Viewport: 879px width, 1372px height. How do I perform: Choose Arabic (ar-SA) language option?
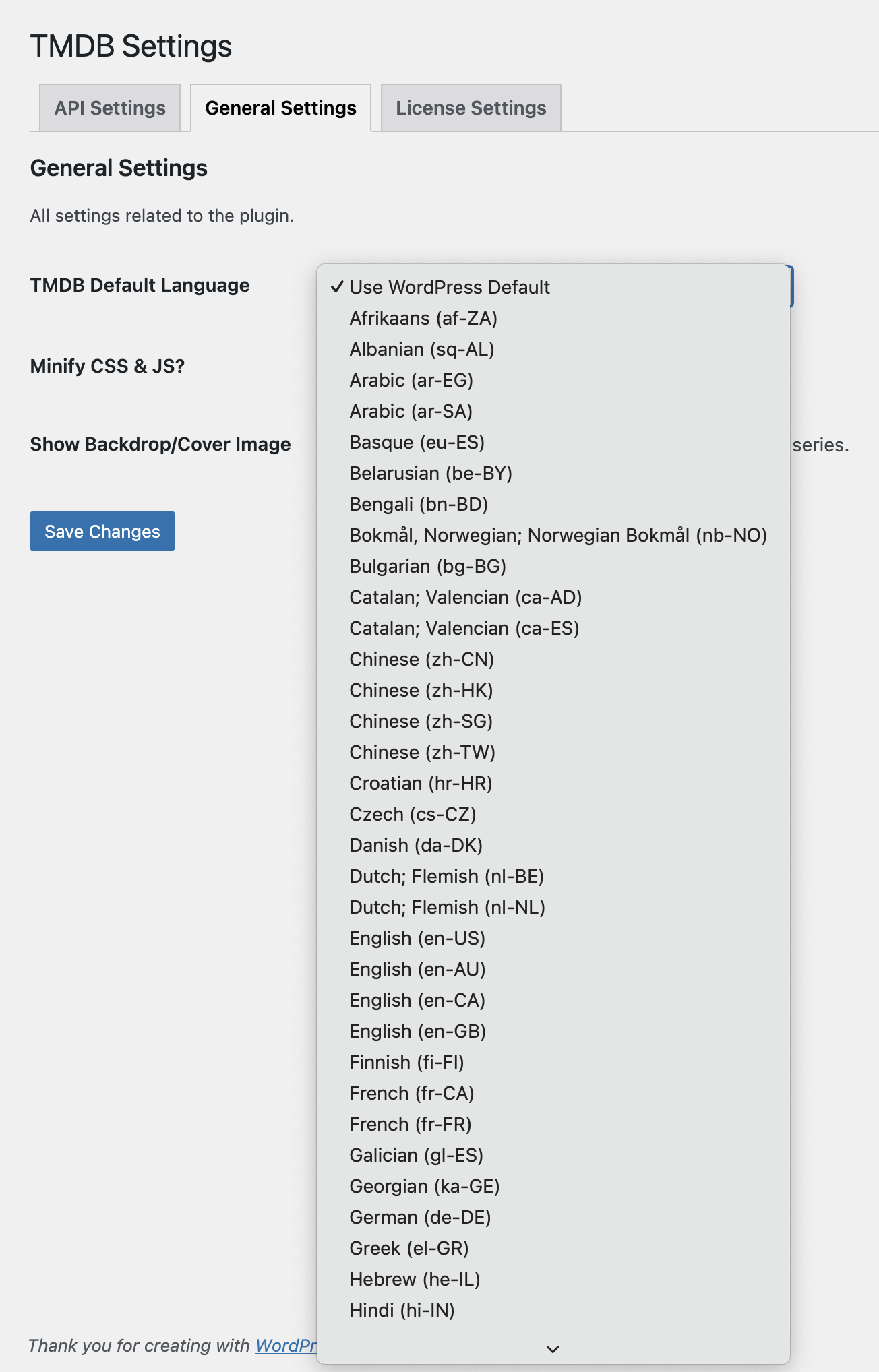(x=553, y=411)
